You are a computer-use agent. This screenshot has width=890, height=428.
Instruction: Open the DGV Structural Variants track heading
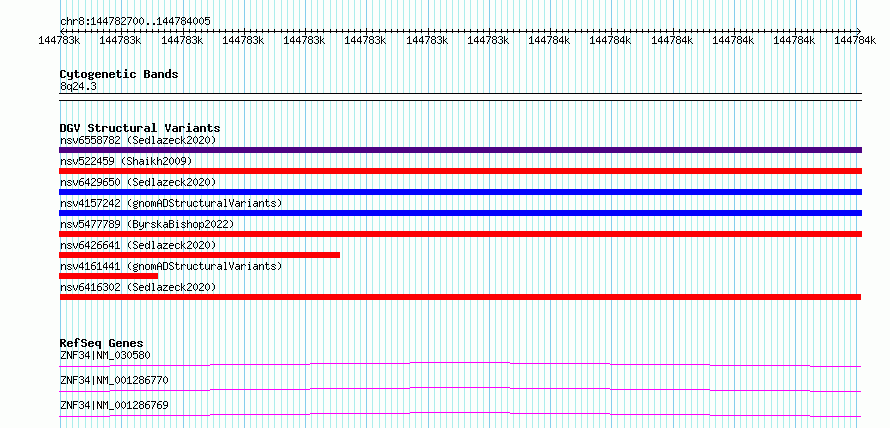pos(140,128)
